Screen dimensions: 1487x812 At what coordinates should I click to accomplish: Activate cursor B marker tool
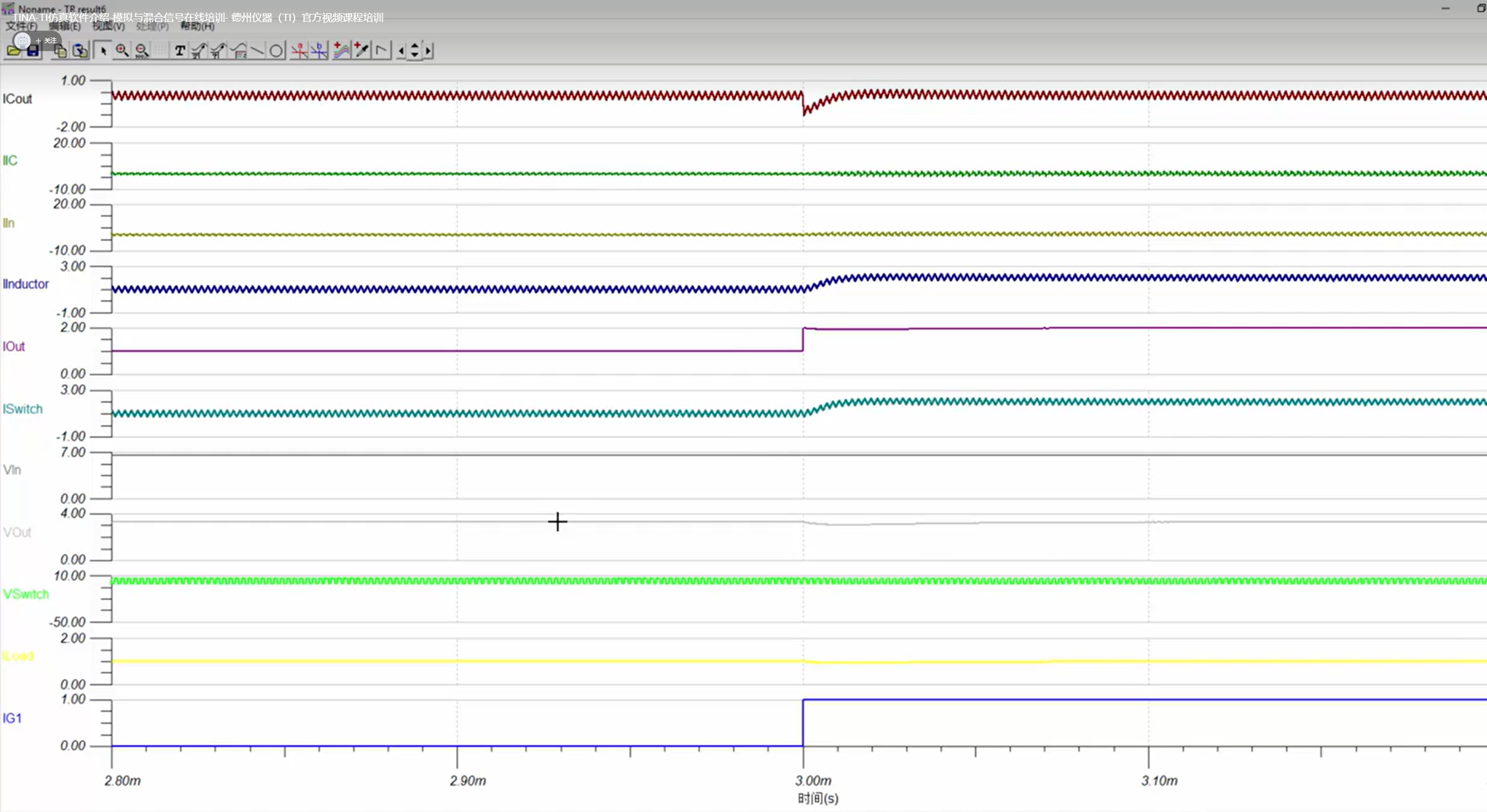pyautogui.click(x=319, y=50)
